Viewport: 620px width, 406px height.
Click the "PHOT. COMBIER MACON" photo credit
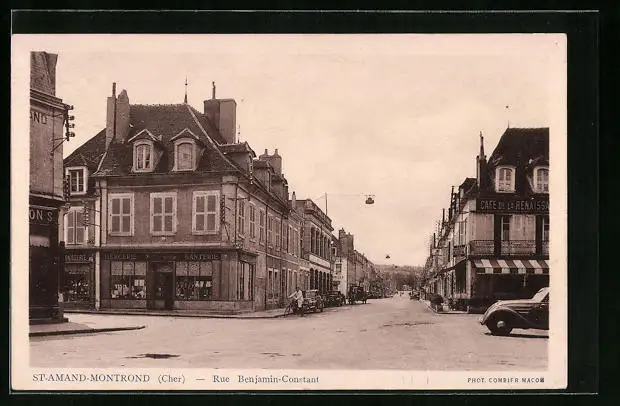tap(505, 380)
